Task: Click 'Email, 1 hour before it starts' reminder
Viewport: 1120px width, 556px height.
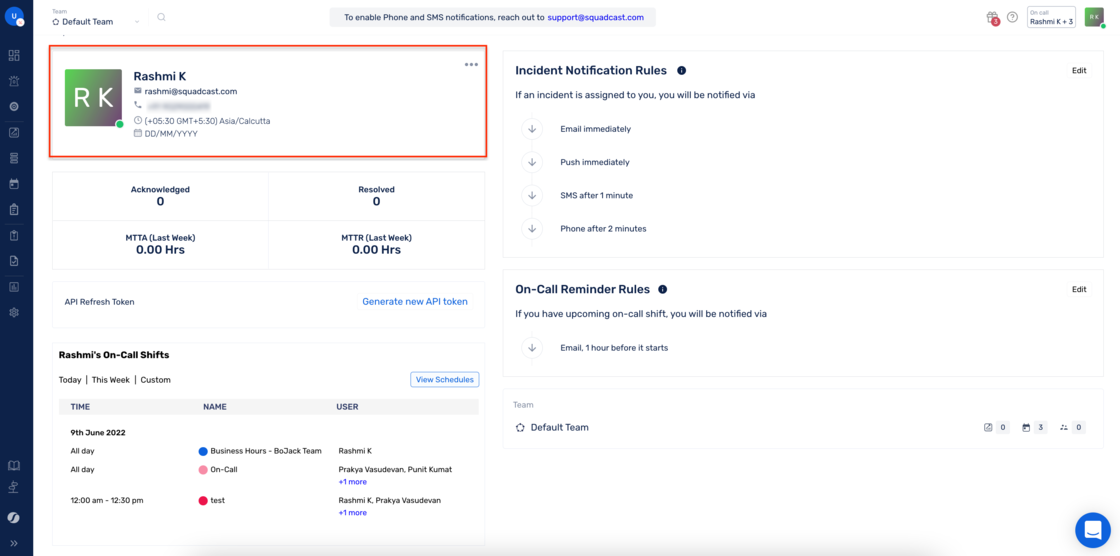Action: click(614, 348)
